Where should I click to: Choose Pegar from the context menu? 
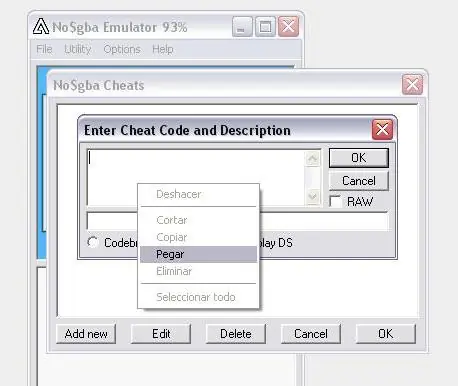[199, 254]
